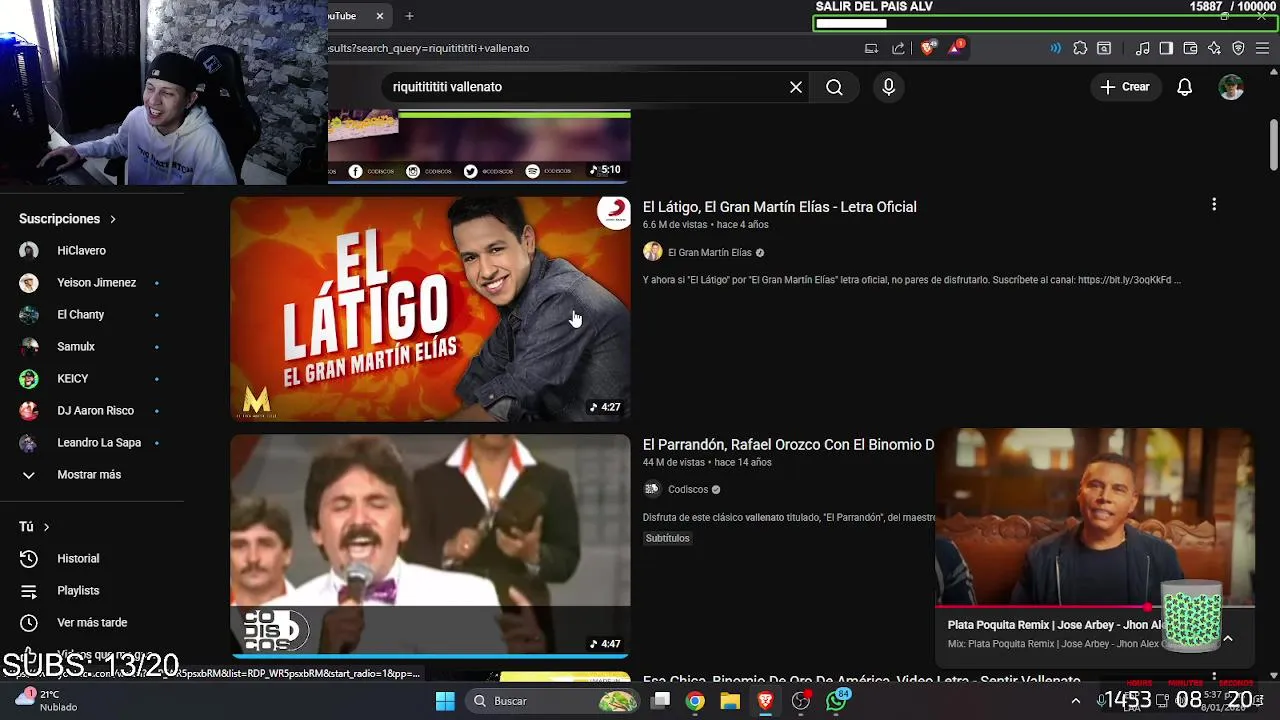Click Leandro La Sapa channel avatar
The width and height of the screenshot is (1280, 720).
[29, 443]
